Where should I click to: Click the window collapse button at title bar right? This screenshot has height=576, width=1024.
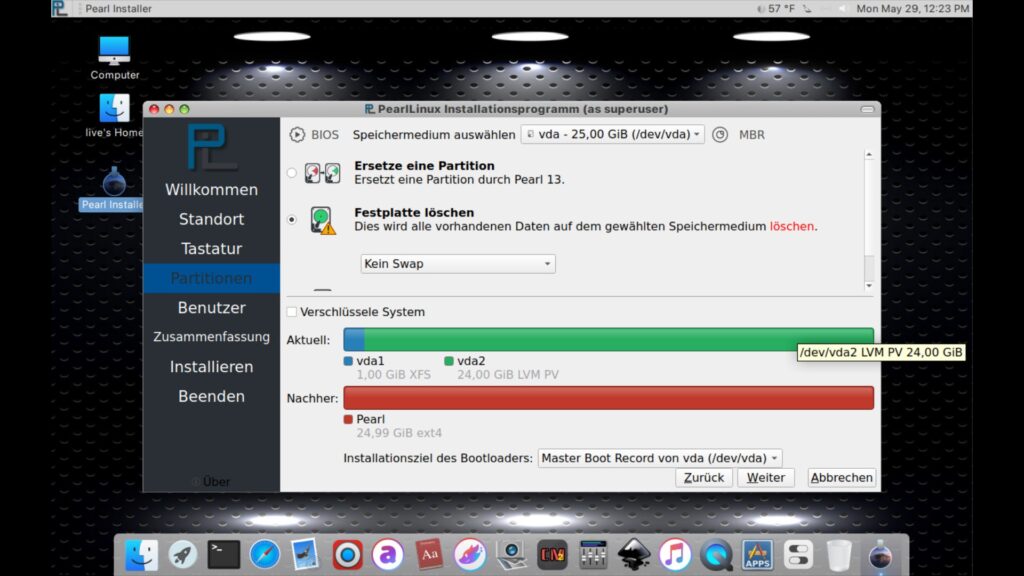point(867,109)
